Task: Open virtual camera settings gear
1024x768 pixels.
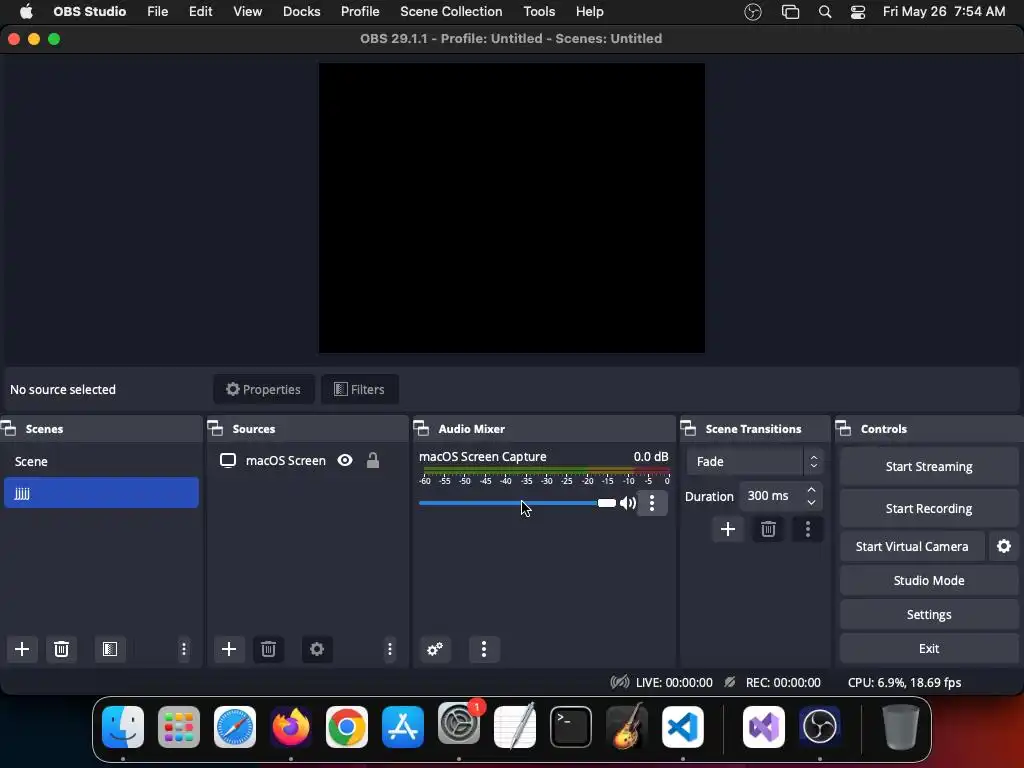Action: [1004, 546]
